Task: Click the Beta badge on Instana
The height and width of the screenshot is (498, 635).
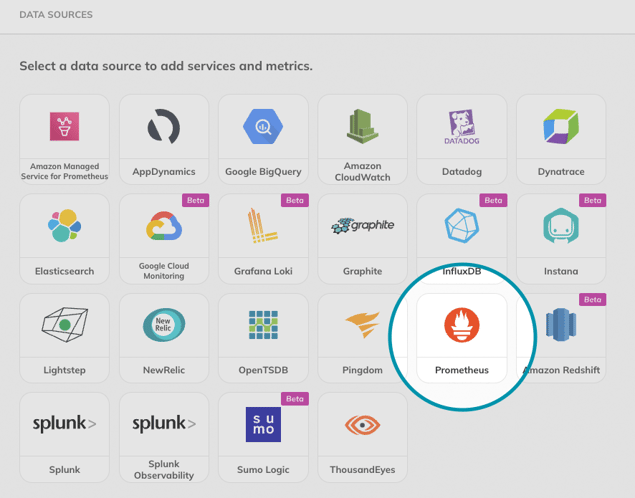Action: click(x=592, y=200)
